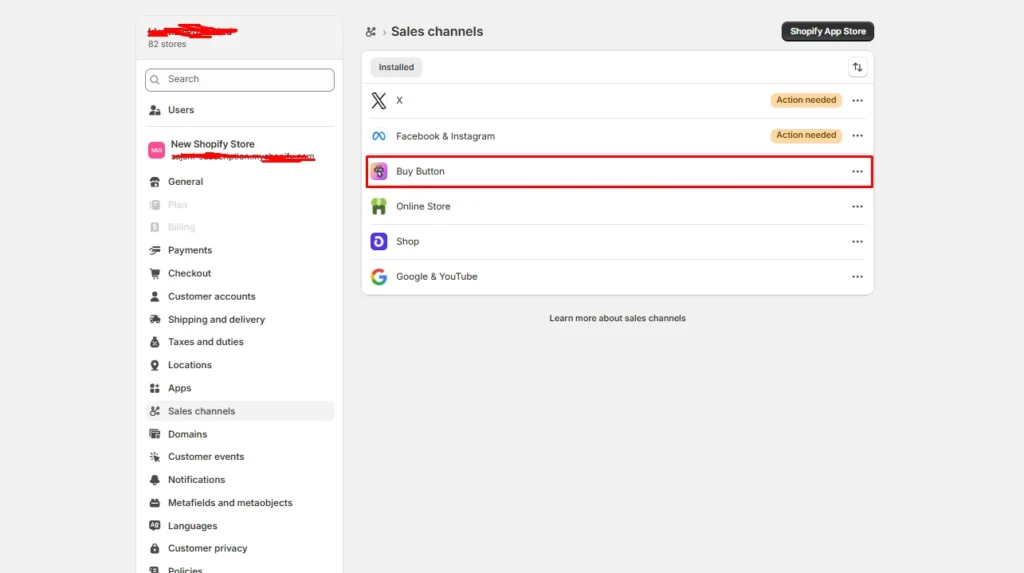1024x573 pixels.
Task: Click the Customer events spark icon
Action: (x=155, y=457)
